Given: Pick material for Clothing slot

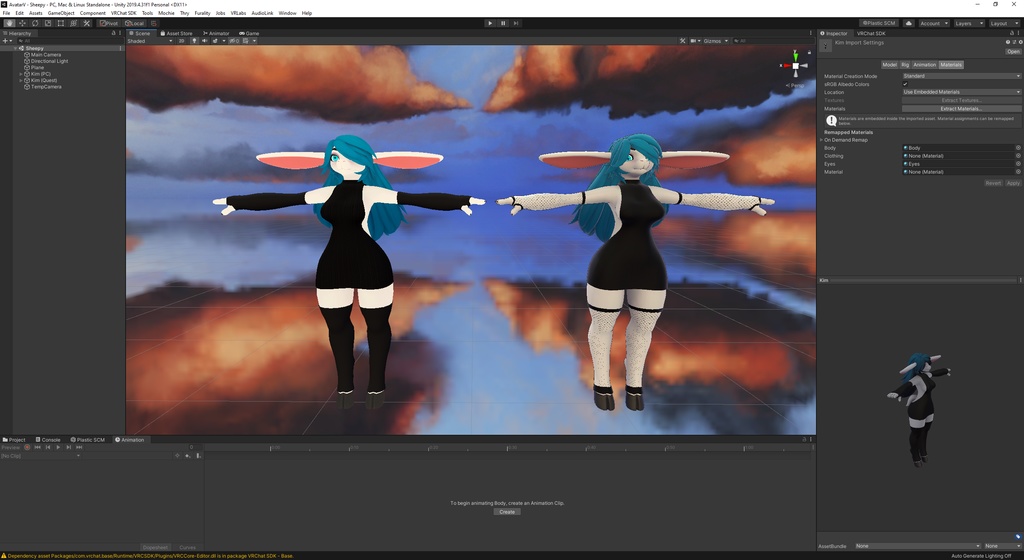Looking at the screenshot, I should (x=1018, y=156).
